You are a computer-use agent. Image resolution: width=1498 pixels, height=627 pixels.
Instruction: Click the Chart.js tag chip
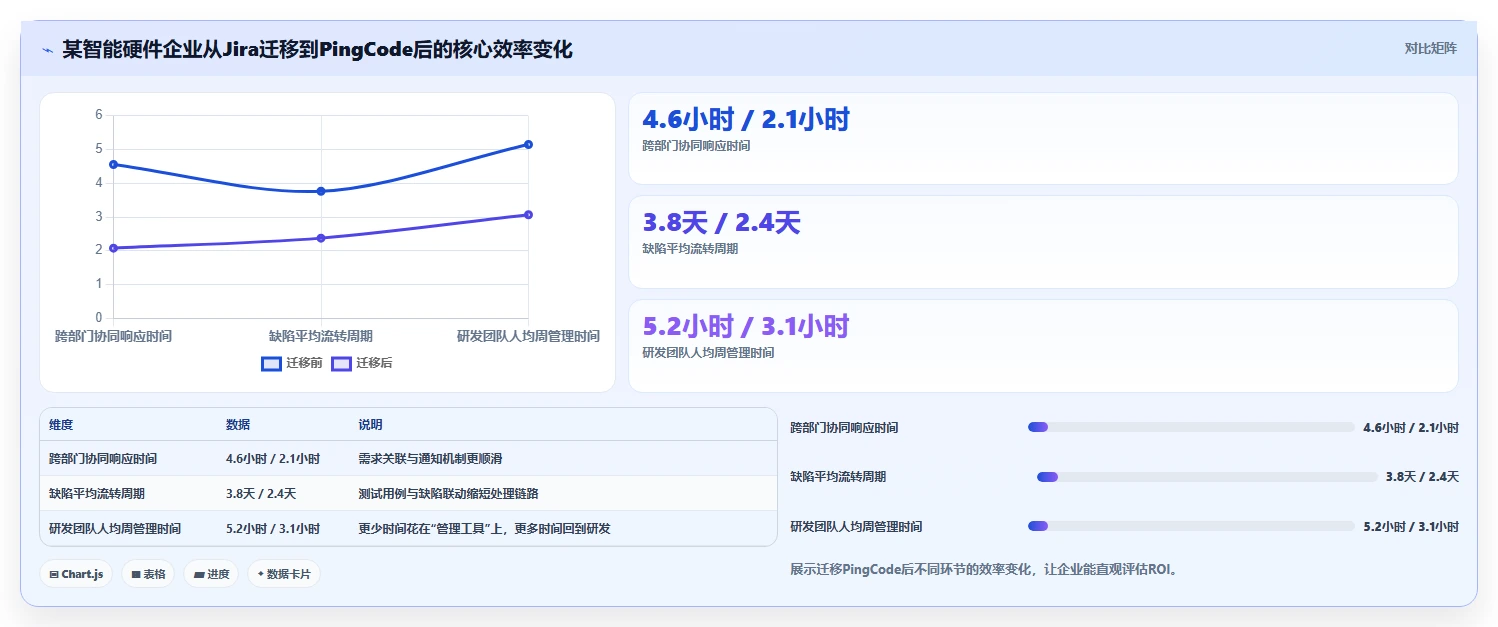(x=76, y=574)
